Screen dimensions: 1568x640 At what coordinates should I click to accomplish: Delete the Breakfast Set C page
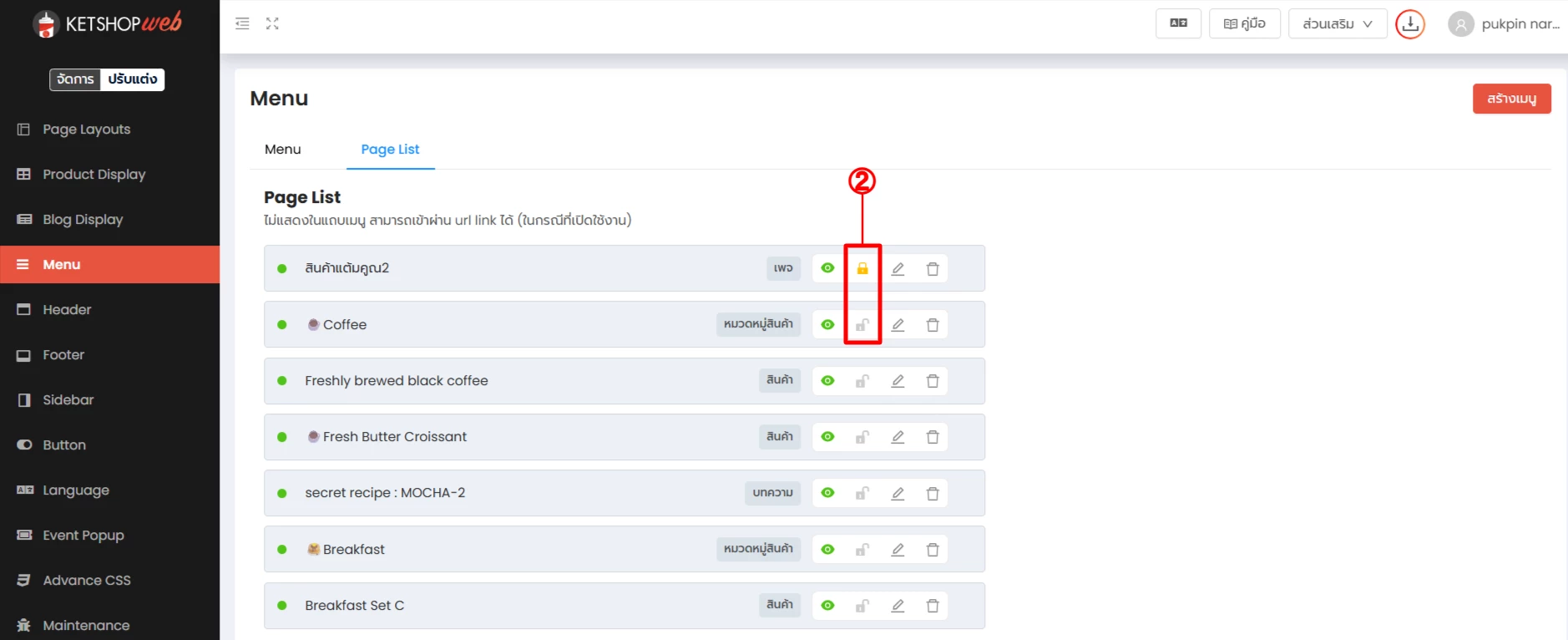(x=933, y=605)
